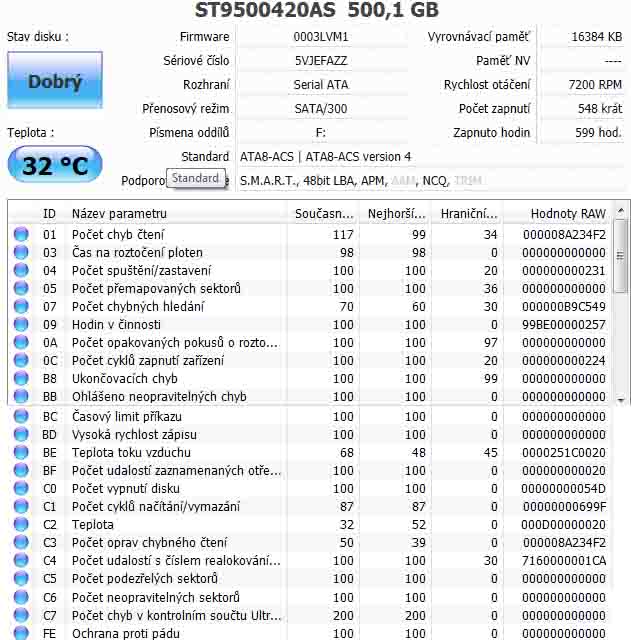Screen dimensions: 631x640
Task: Click the 32 °C temperature indicator
Action: [55, 165]
